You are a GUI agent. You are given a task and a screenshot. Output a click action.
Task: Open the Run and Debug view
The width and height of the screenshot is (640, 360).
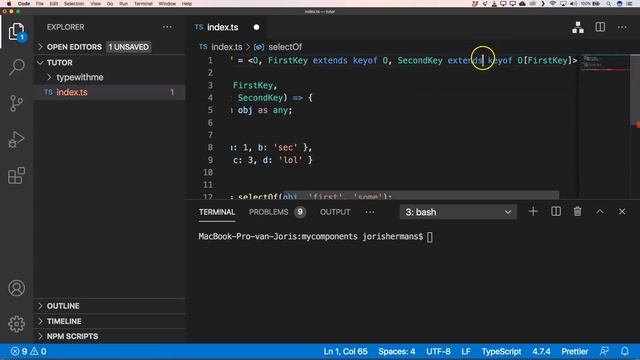16,139
